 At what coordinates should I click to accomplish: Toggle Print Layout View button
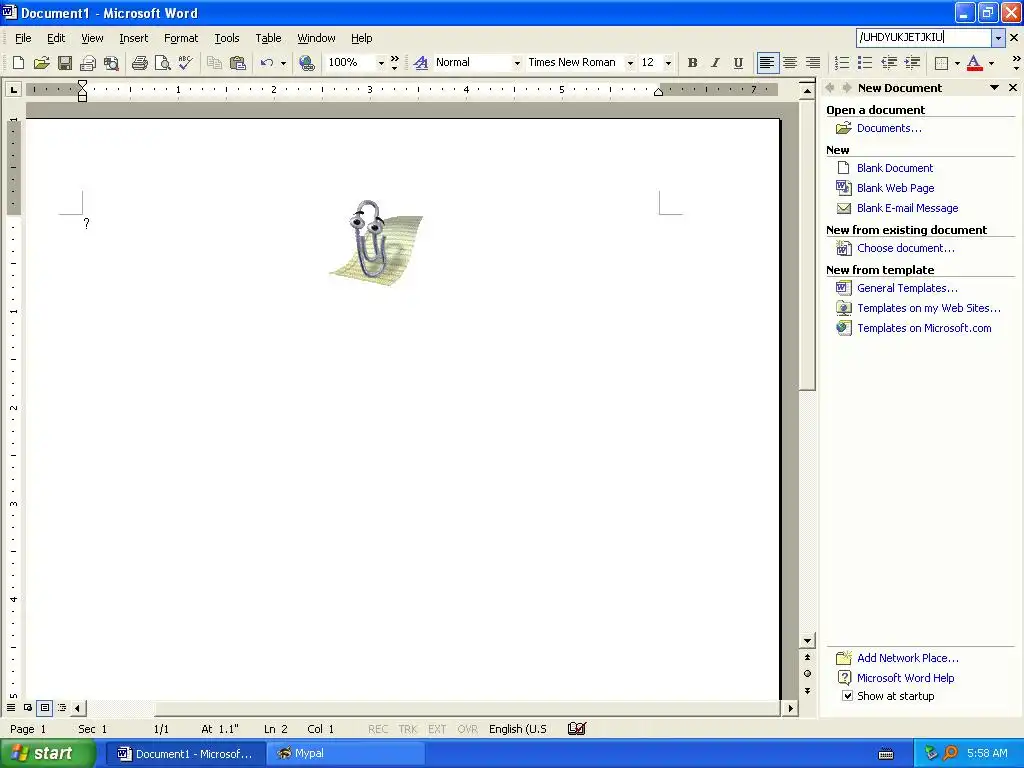tap(44, 707)
